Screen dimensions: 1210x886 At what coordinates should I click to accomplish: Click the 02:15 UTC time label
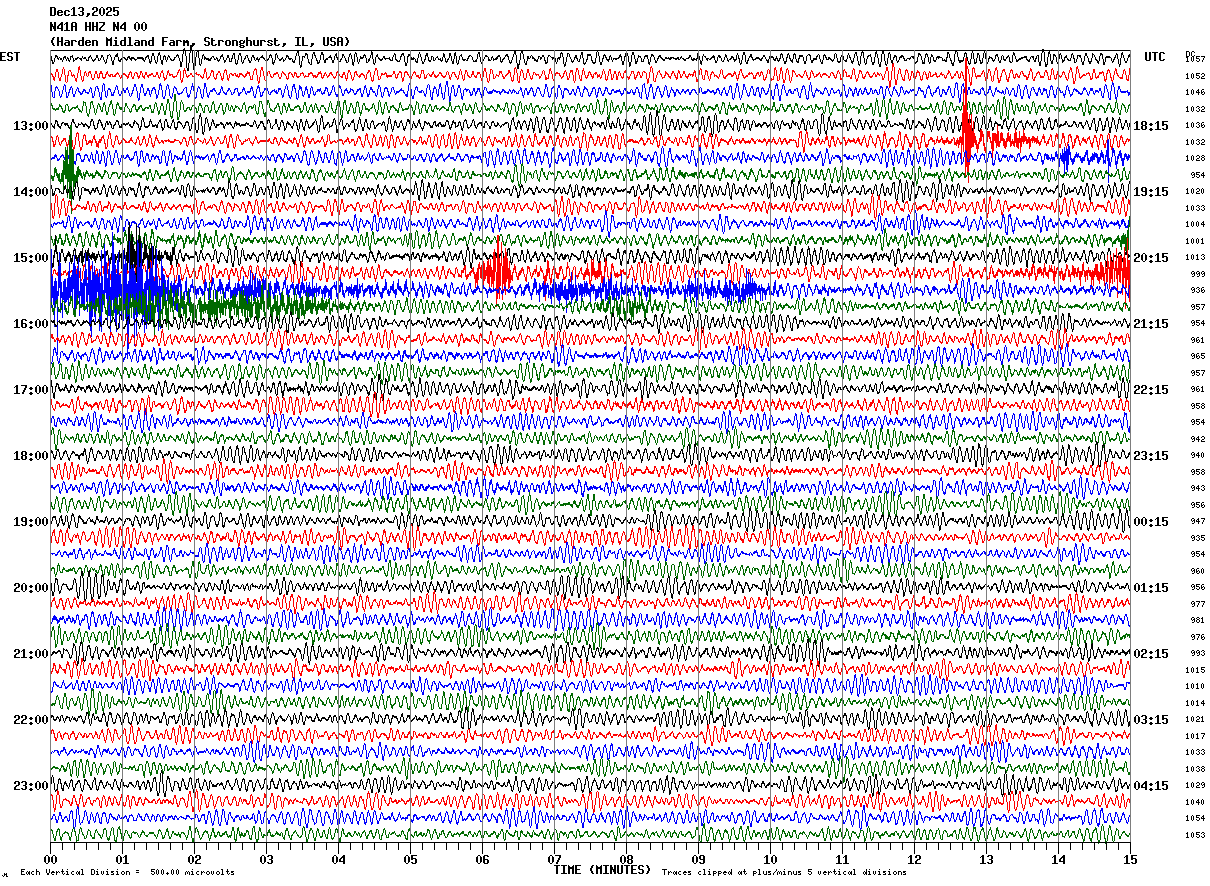(1150, 654)
